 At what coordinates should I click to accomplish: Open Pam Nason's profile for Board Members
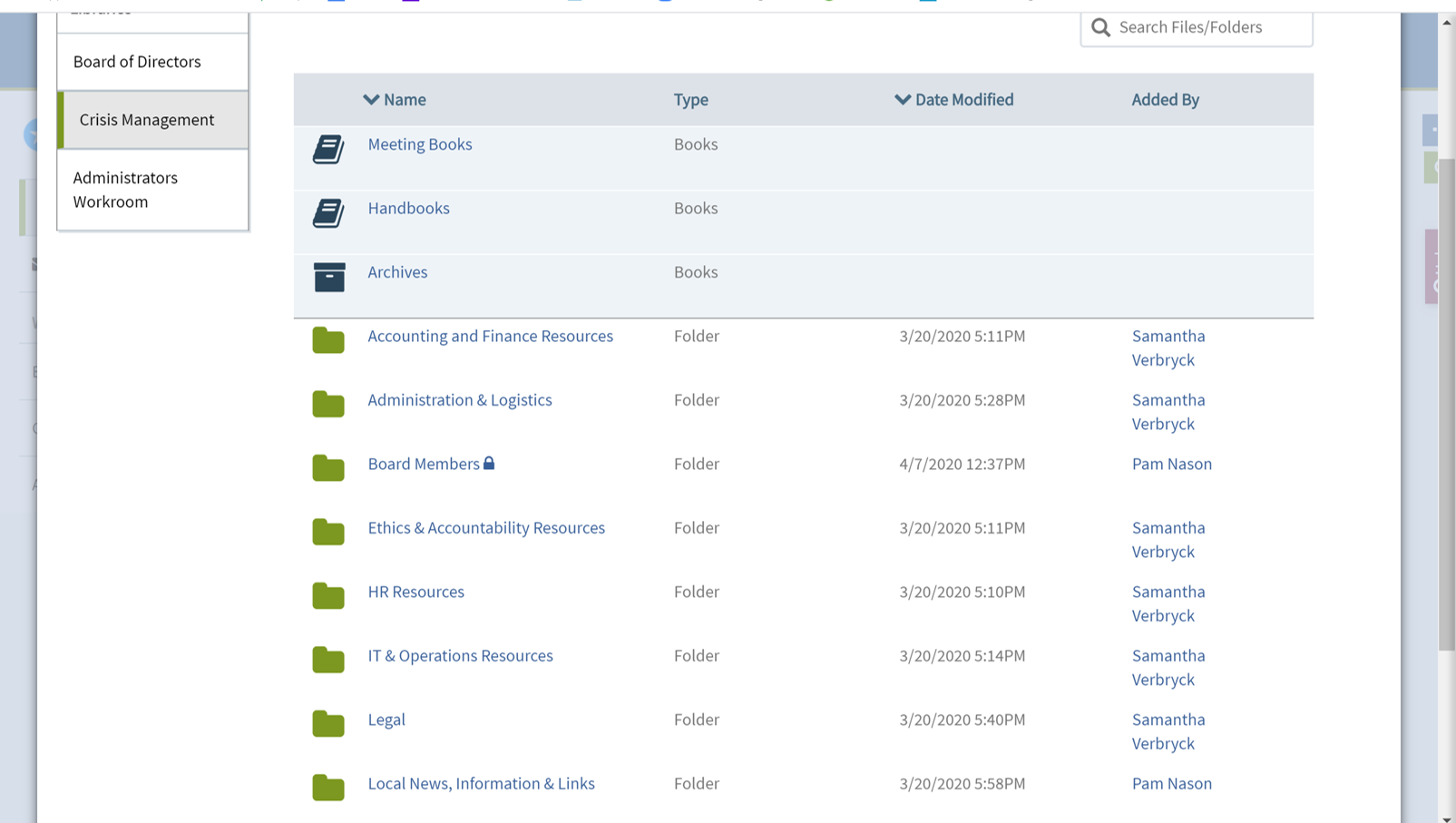(1171, 464)
